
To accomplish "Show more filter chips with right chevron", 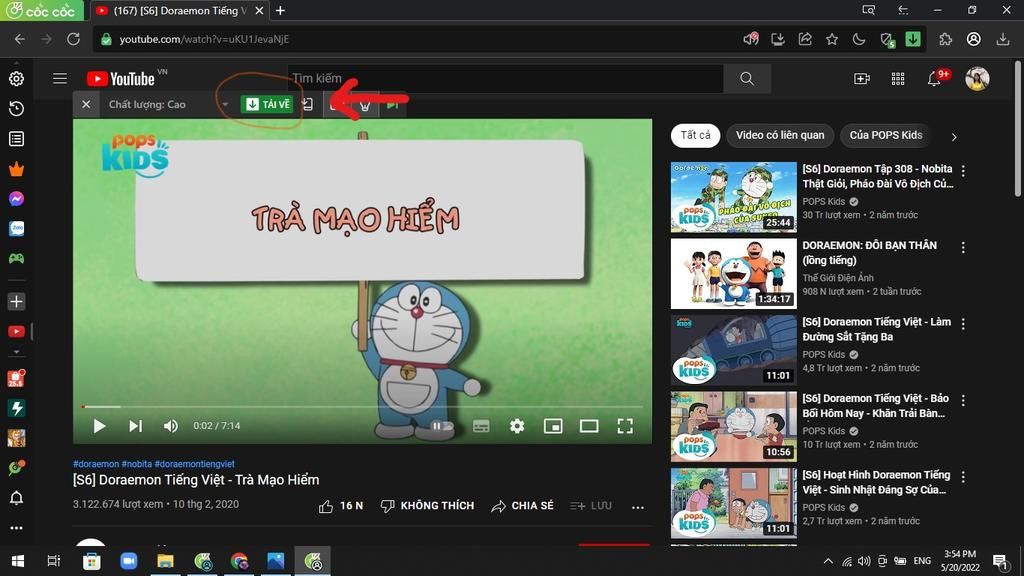I will click(x=954, y=137).
